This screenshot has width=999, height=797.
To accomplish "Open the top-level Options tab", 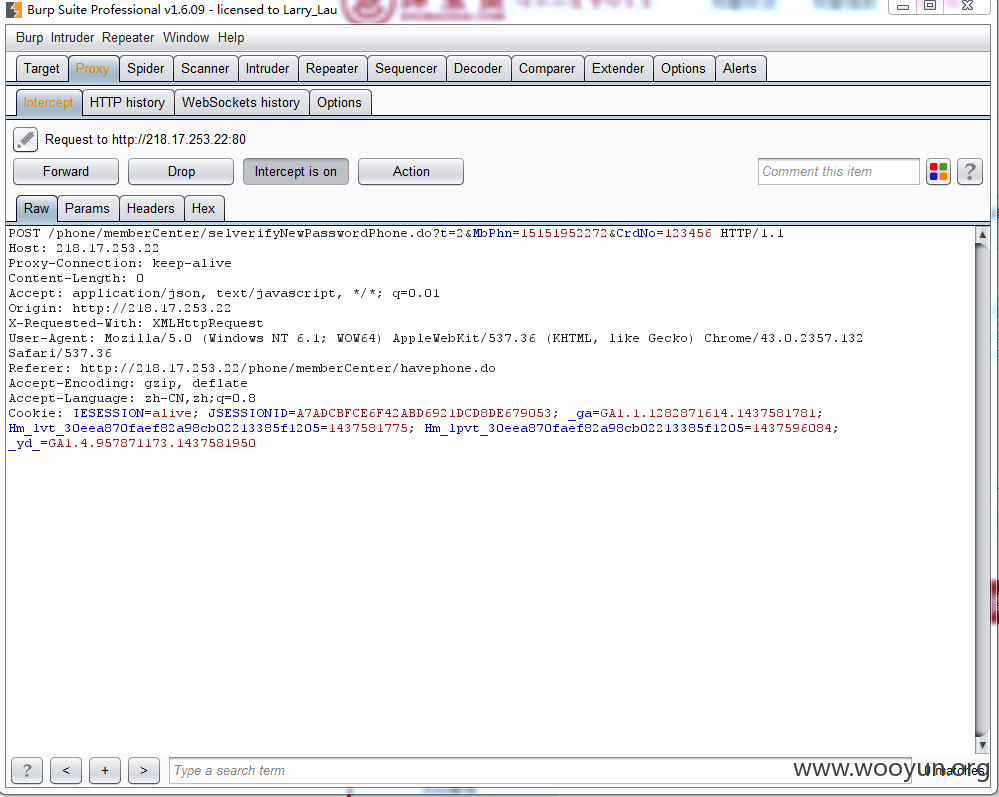I will coord(683,69).
